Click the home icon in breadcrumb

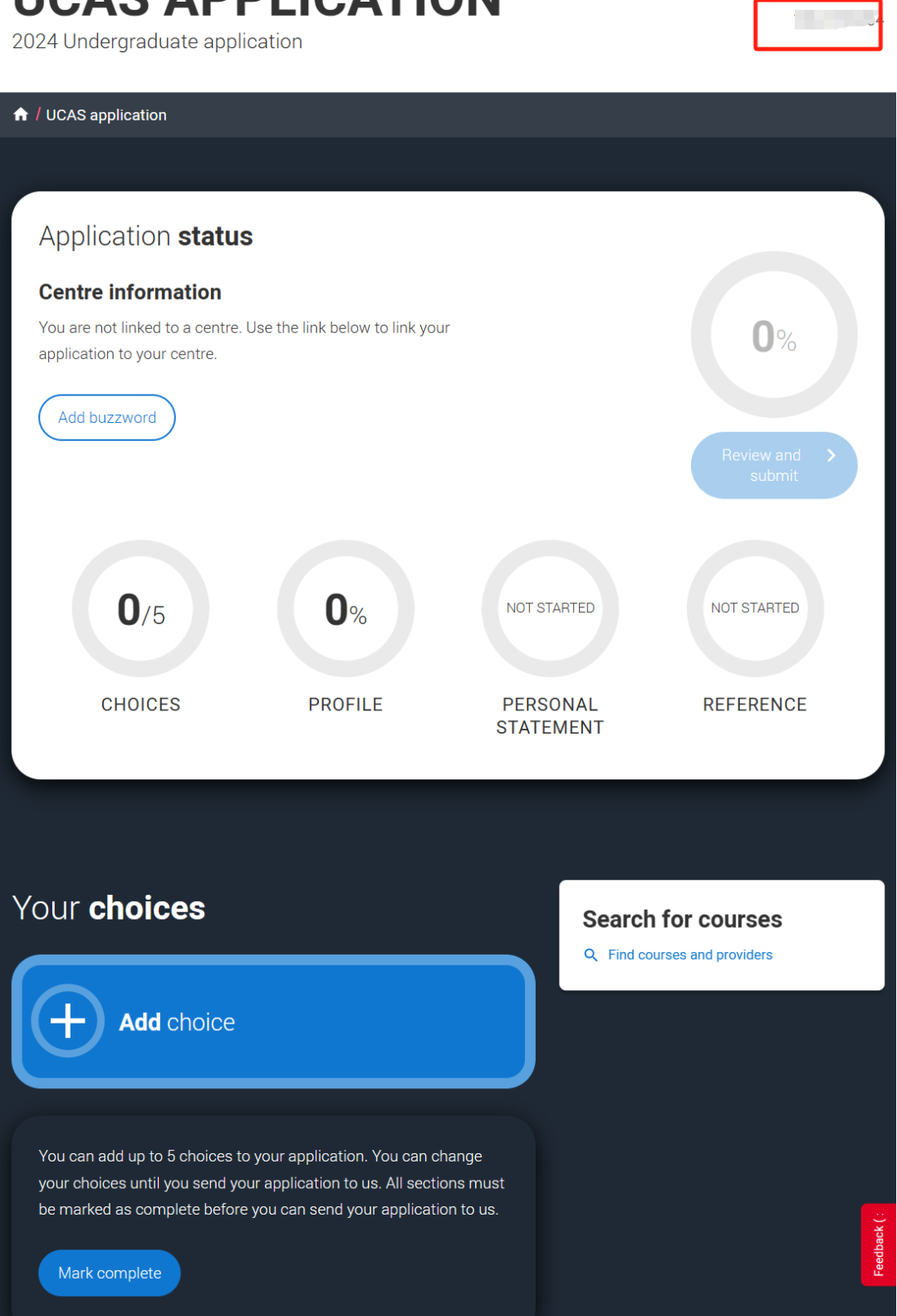pyautogui.click(x=21, y=115)
